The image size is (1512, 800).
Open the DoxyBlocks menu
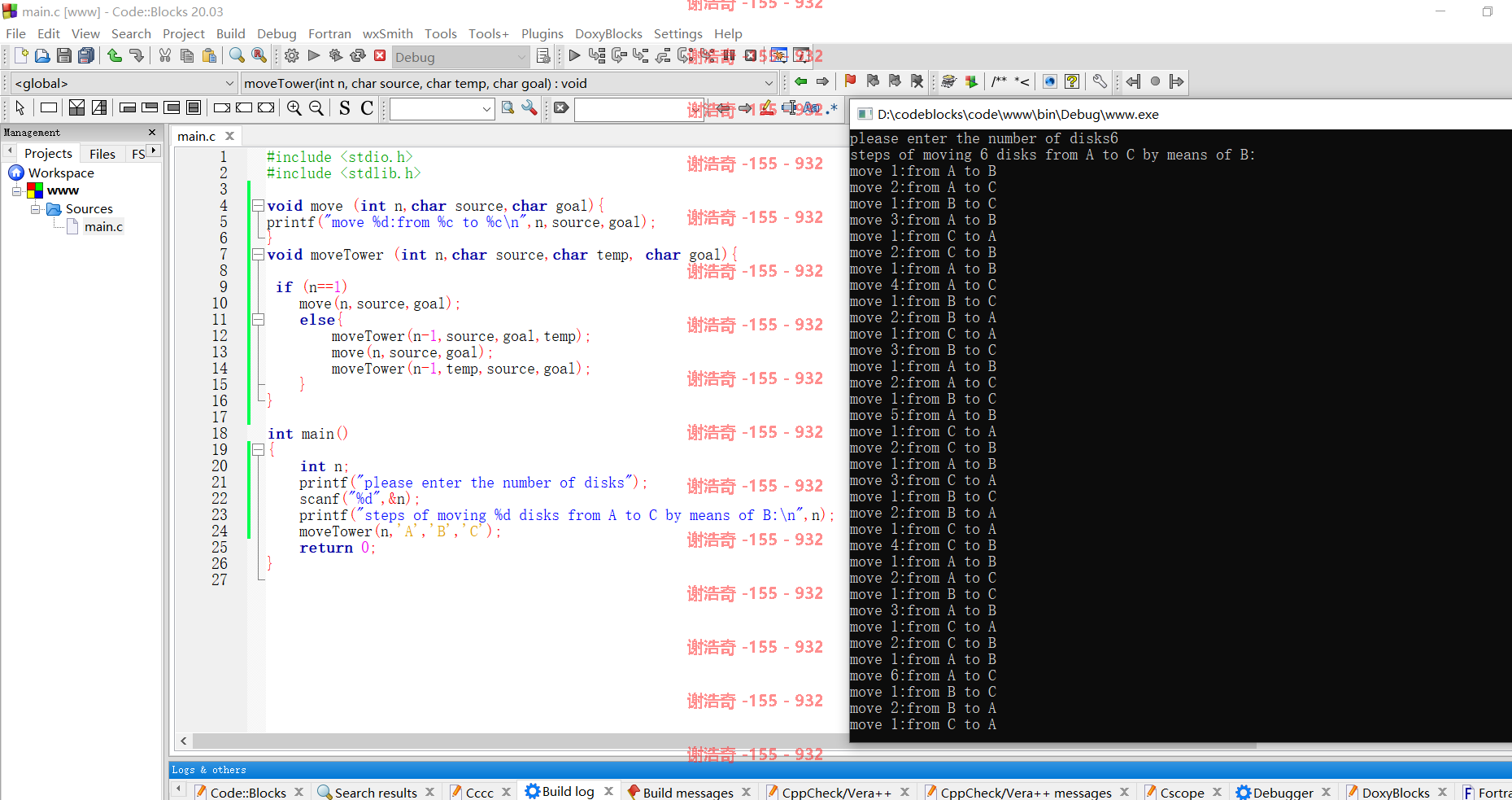tap(608, 33)
